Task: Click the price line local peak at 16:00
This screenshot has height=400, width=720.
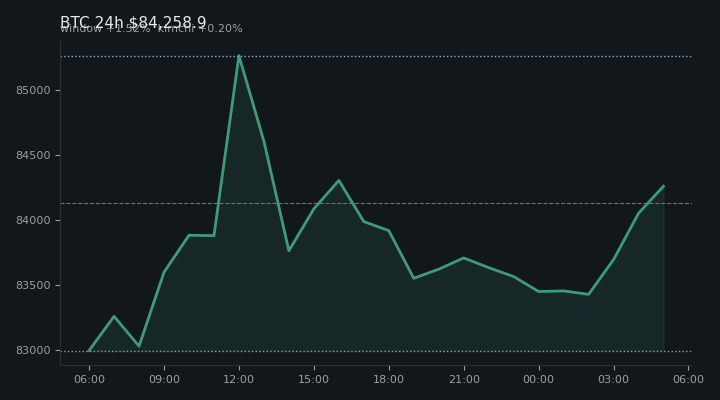Action: coord(339,180)
